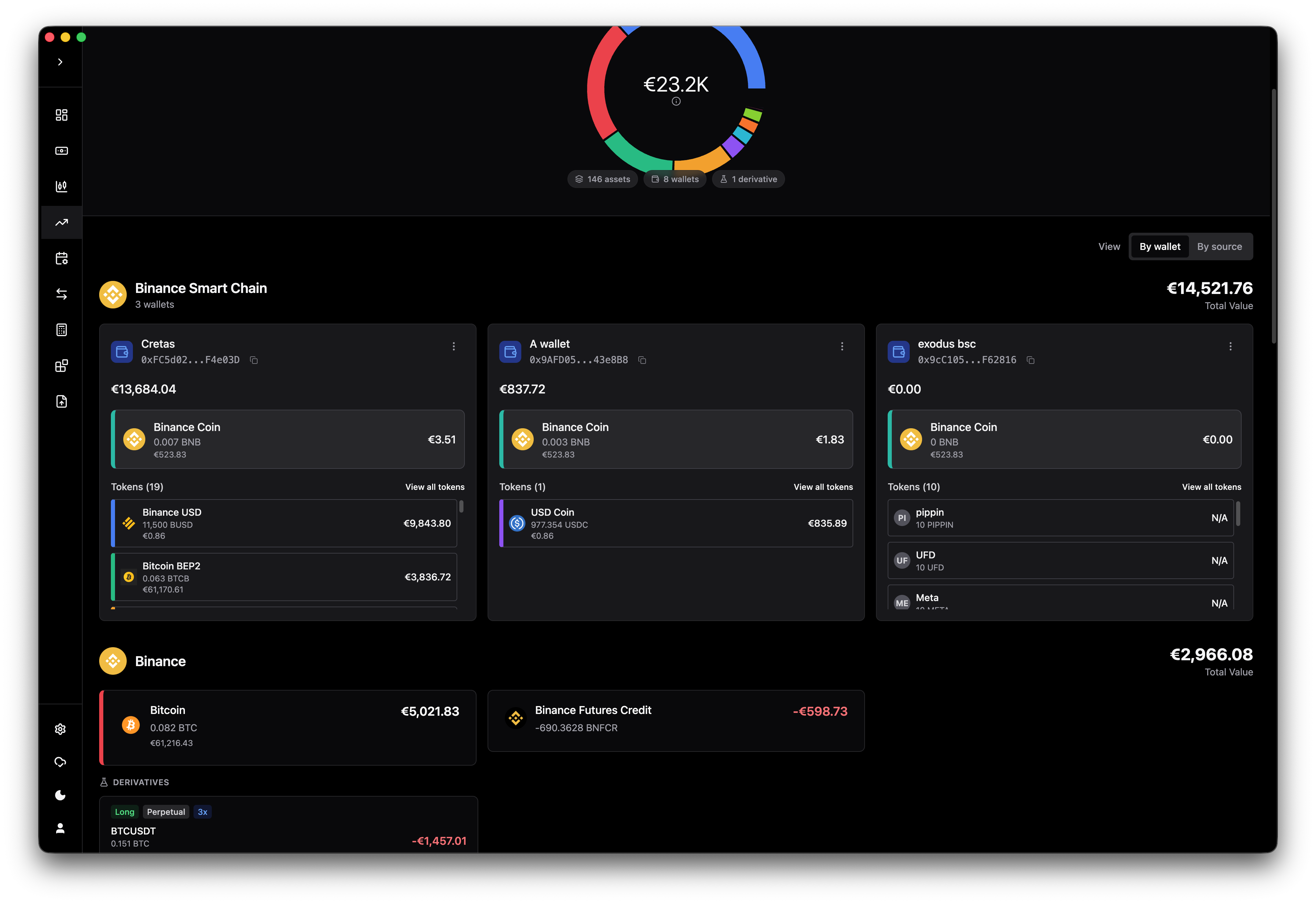Viewport: 1316px width, 904px height.
Task: View all tokens in Cretas wallet
Action: [435, 487]
